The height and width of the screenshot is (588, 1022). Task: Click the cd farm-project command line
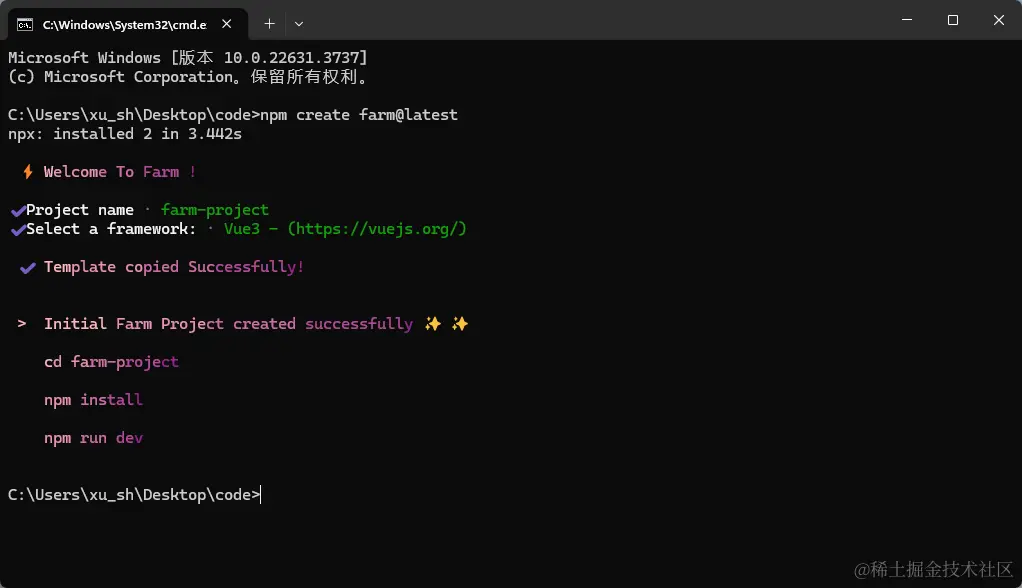(111, 362)
